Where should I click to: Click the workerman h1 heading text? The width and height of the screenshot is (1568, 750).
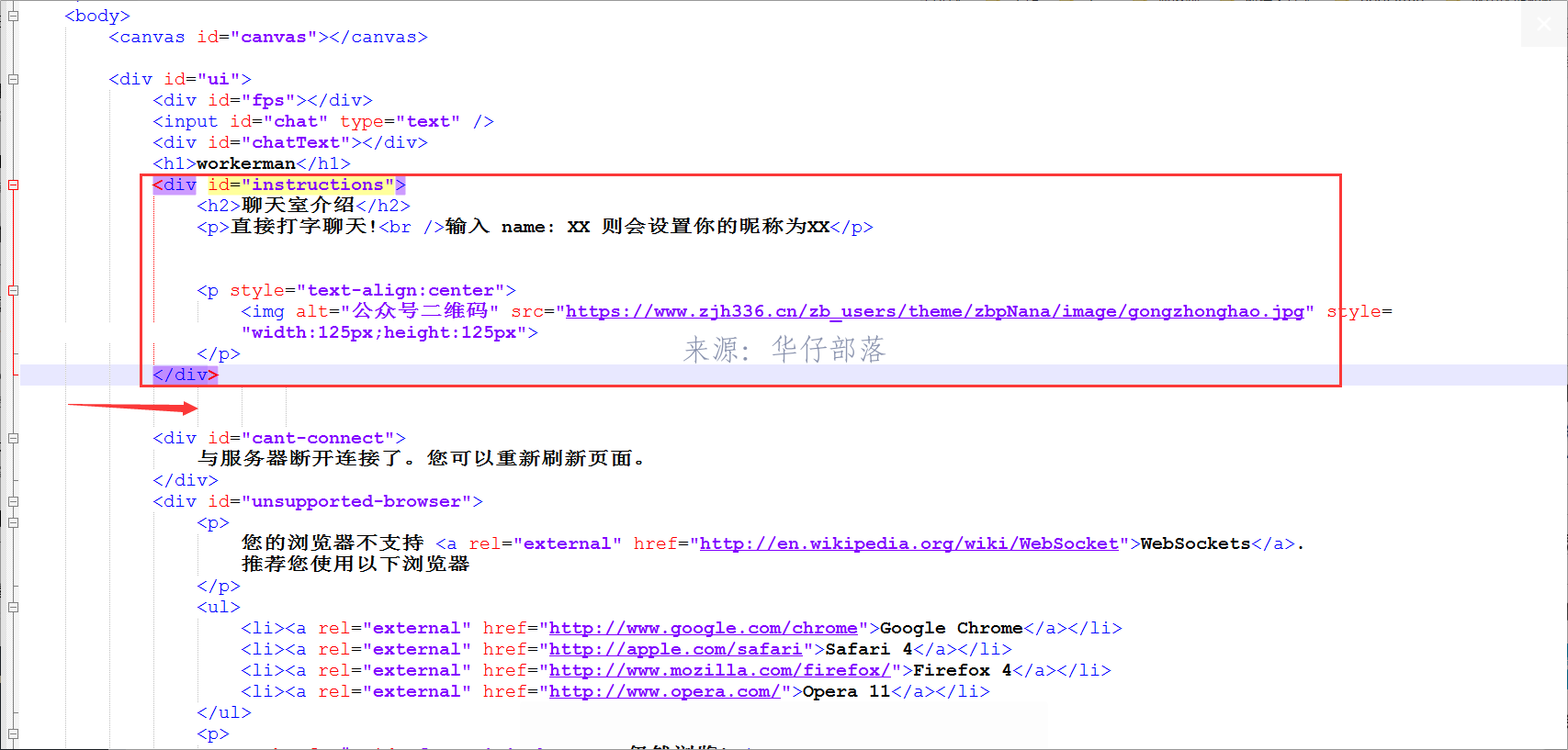[x=245, y=163]
